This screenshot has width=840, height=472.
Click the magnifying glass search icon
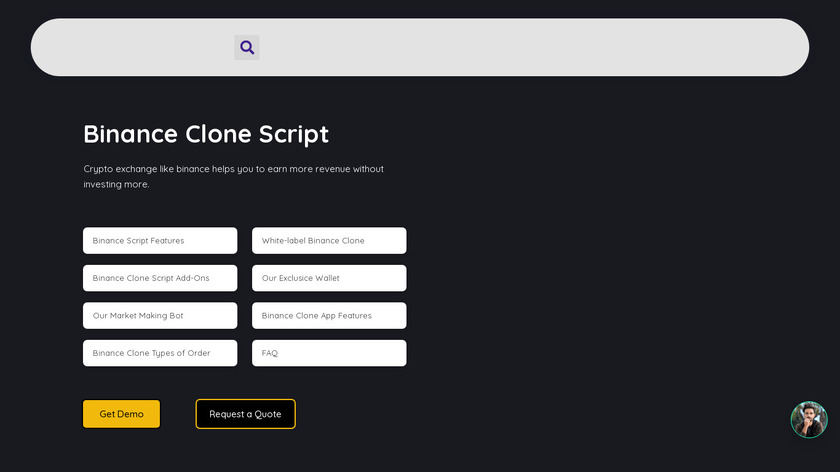pos(247,48)
